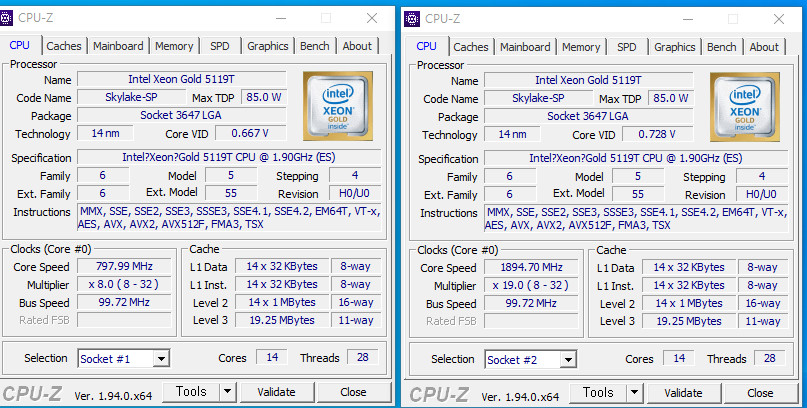Open the Memory tab in left window
This screenshot has height=408, width=807.
point(174,46)
